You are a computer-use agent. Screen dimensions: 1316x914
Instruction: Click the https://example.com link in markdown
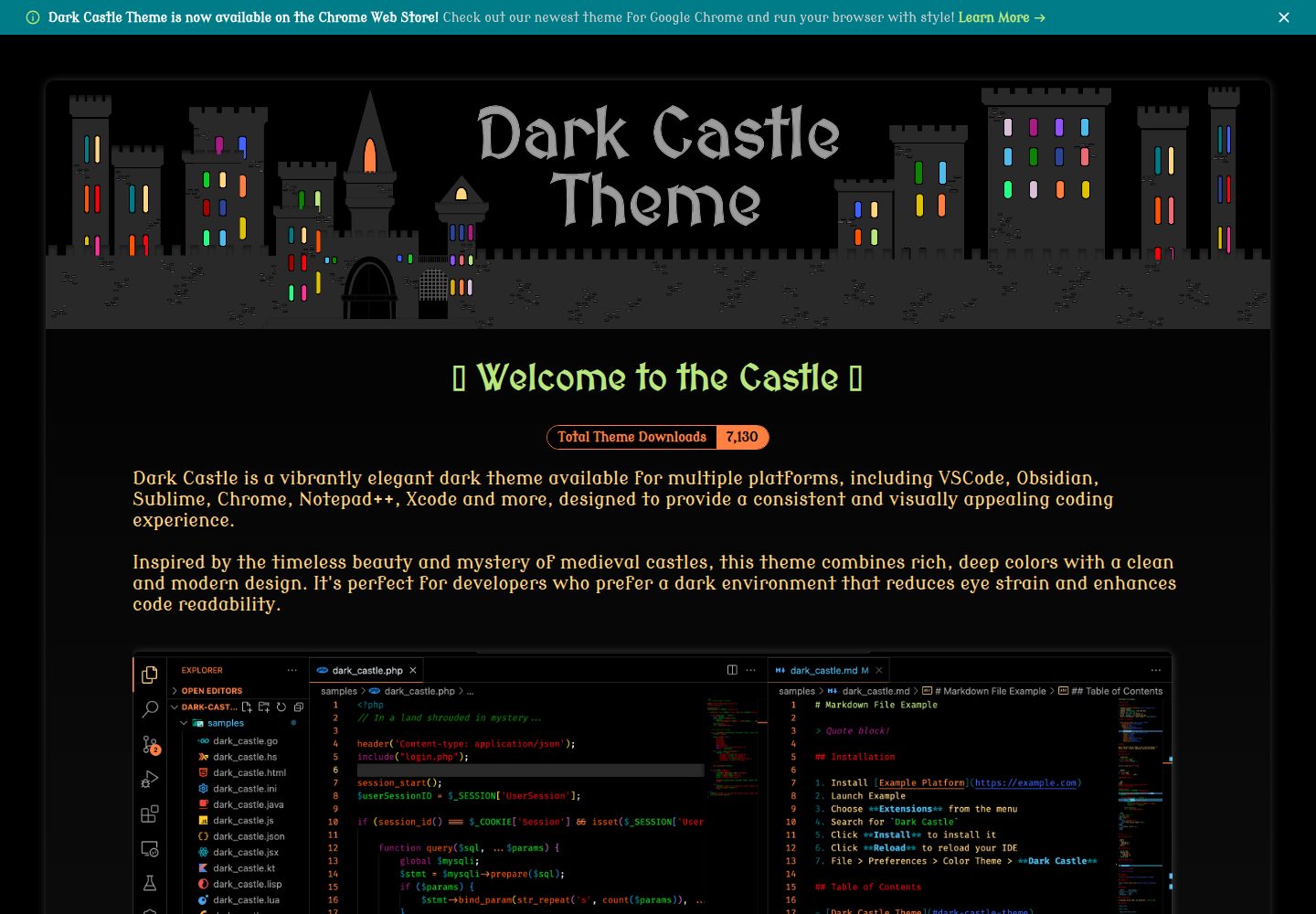click(x=1025, y=782)
